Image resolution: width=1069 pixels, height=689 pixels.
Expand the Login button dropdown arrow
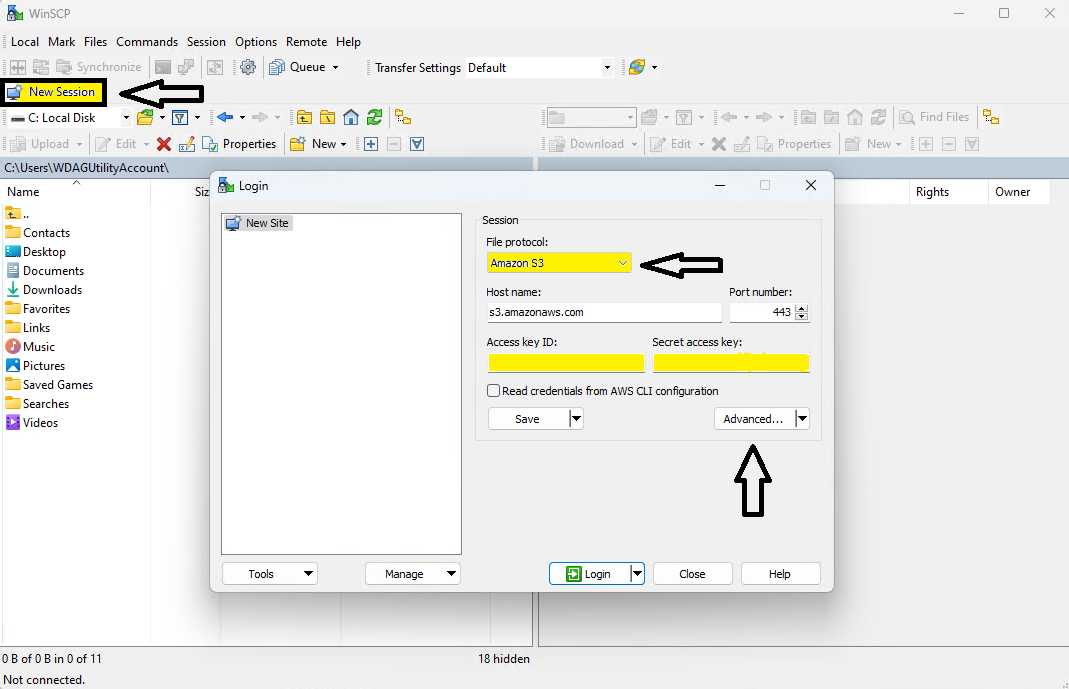(x=637, y=574)
